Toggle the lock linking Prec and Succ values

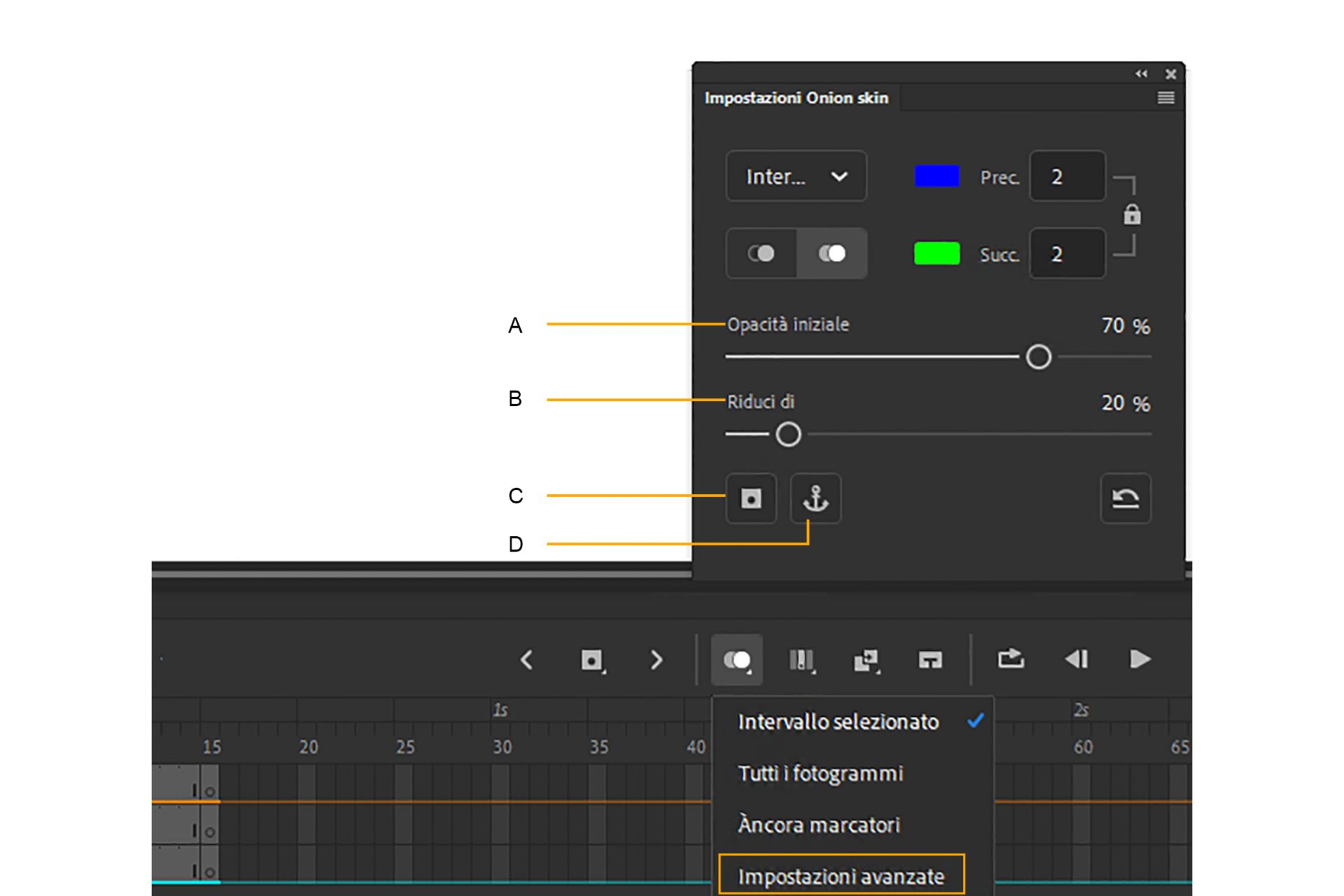(1132, 215)
